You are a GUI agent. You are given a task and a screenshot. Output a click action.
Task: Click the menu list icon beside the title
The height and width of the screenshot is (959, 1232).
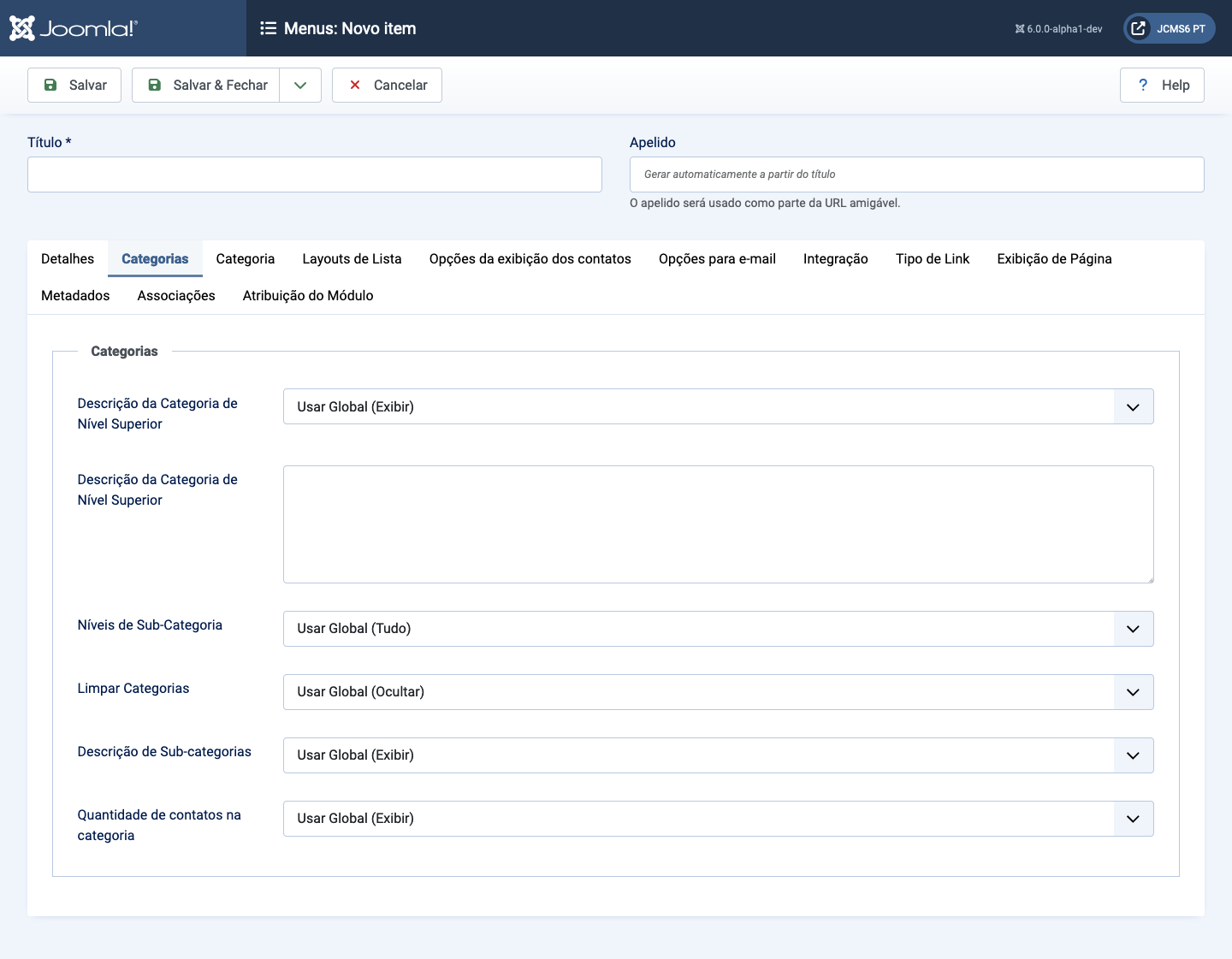[269, 28]
